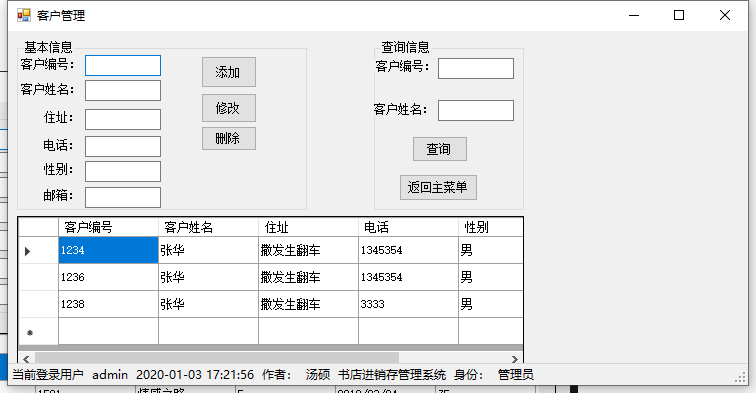The width and height of the screenshot is (756, 393).
Task: Click the 客户管理 window app icon
Action: (24, 15)
